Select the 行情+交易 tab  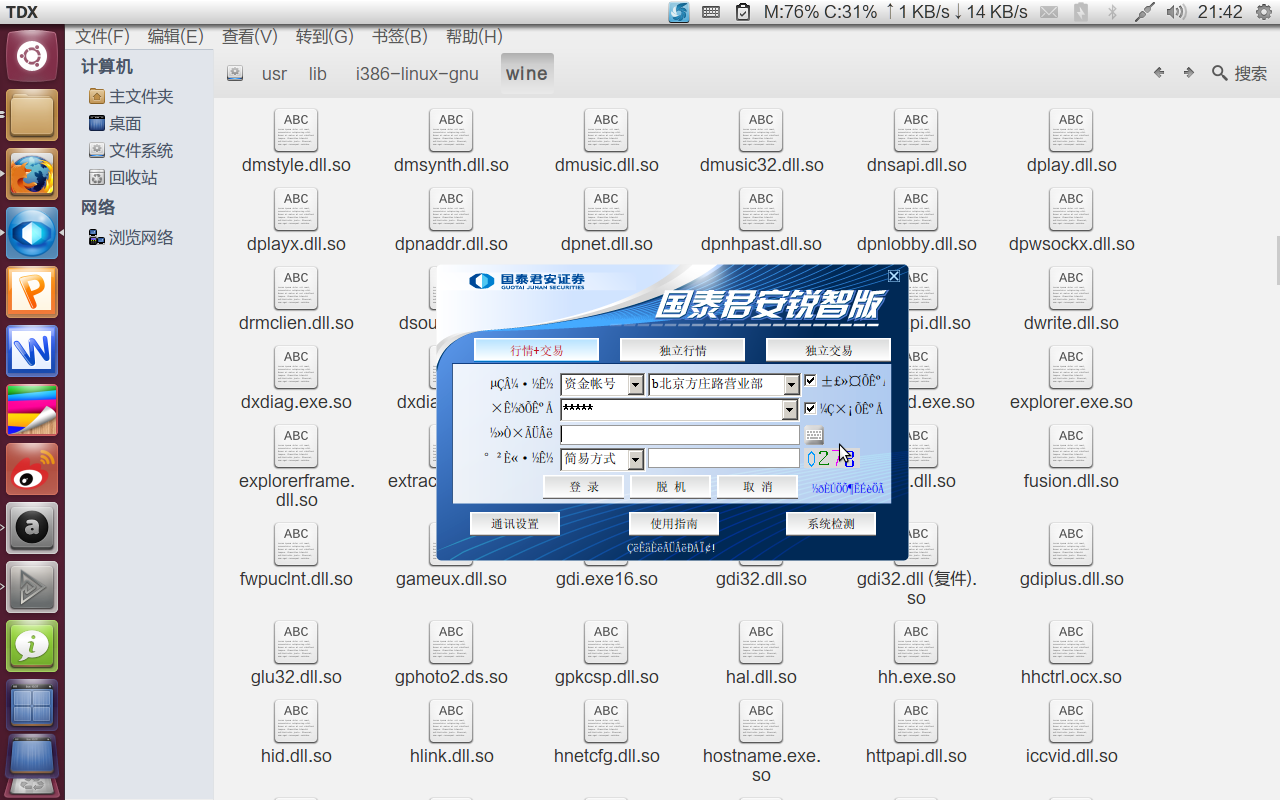[536, 350]
